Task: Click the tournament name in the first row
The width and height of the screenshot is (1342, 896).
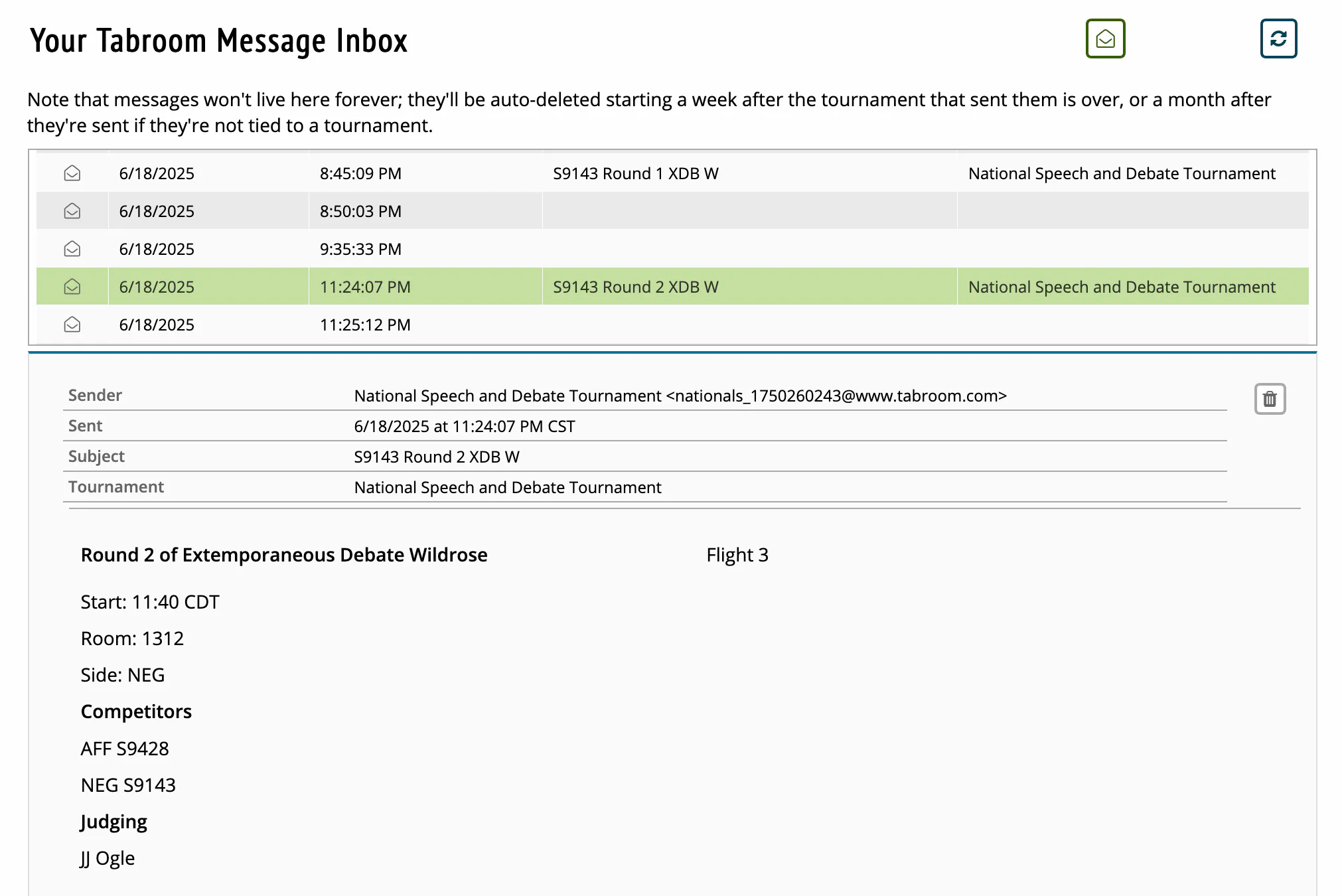Action: click(1122, 173)
